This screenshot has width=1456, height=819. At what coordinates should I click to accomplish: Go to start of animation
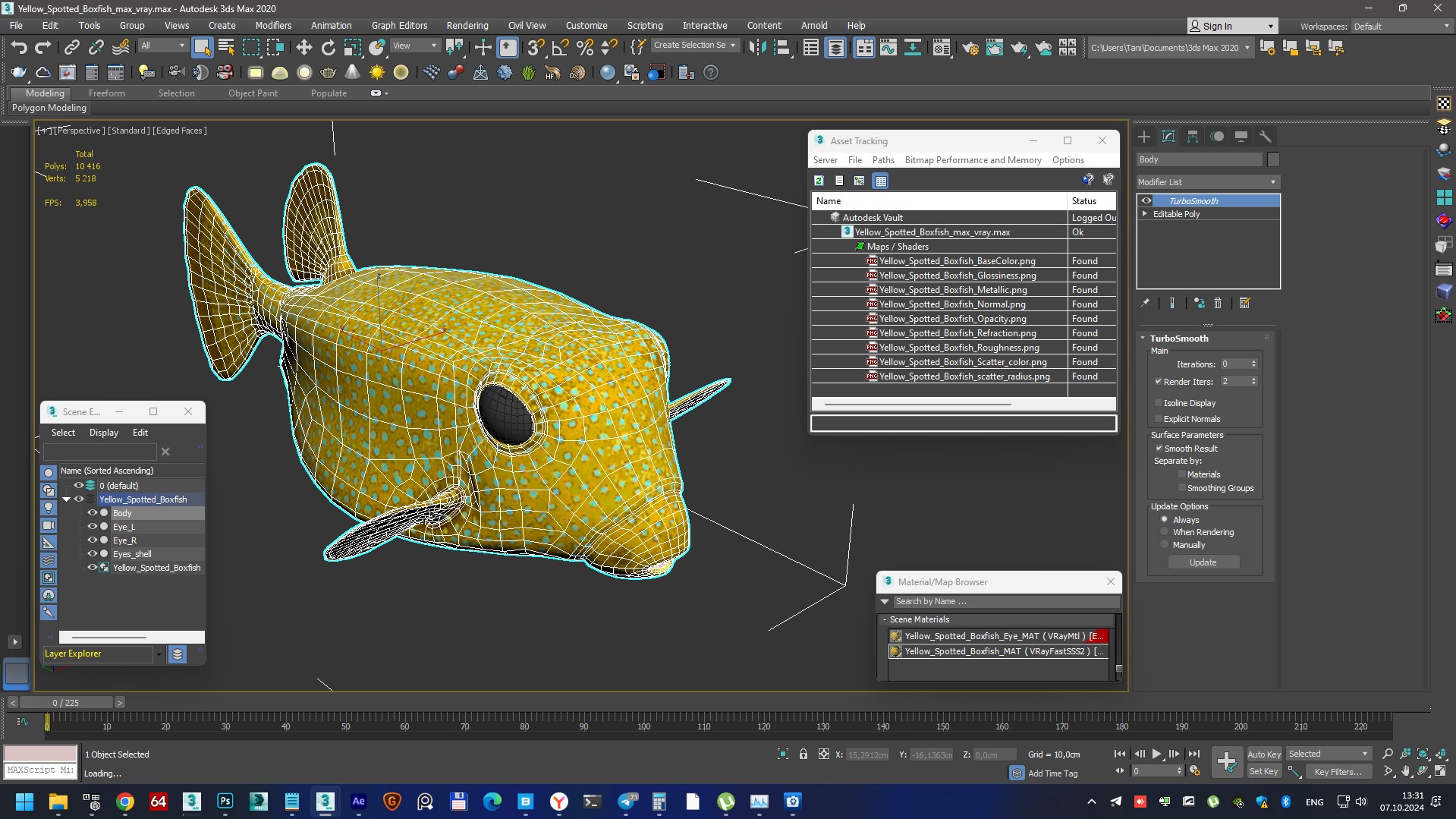pyautogui.click(x=1120, y=754)
